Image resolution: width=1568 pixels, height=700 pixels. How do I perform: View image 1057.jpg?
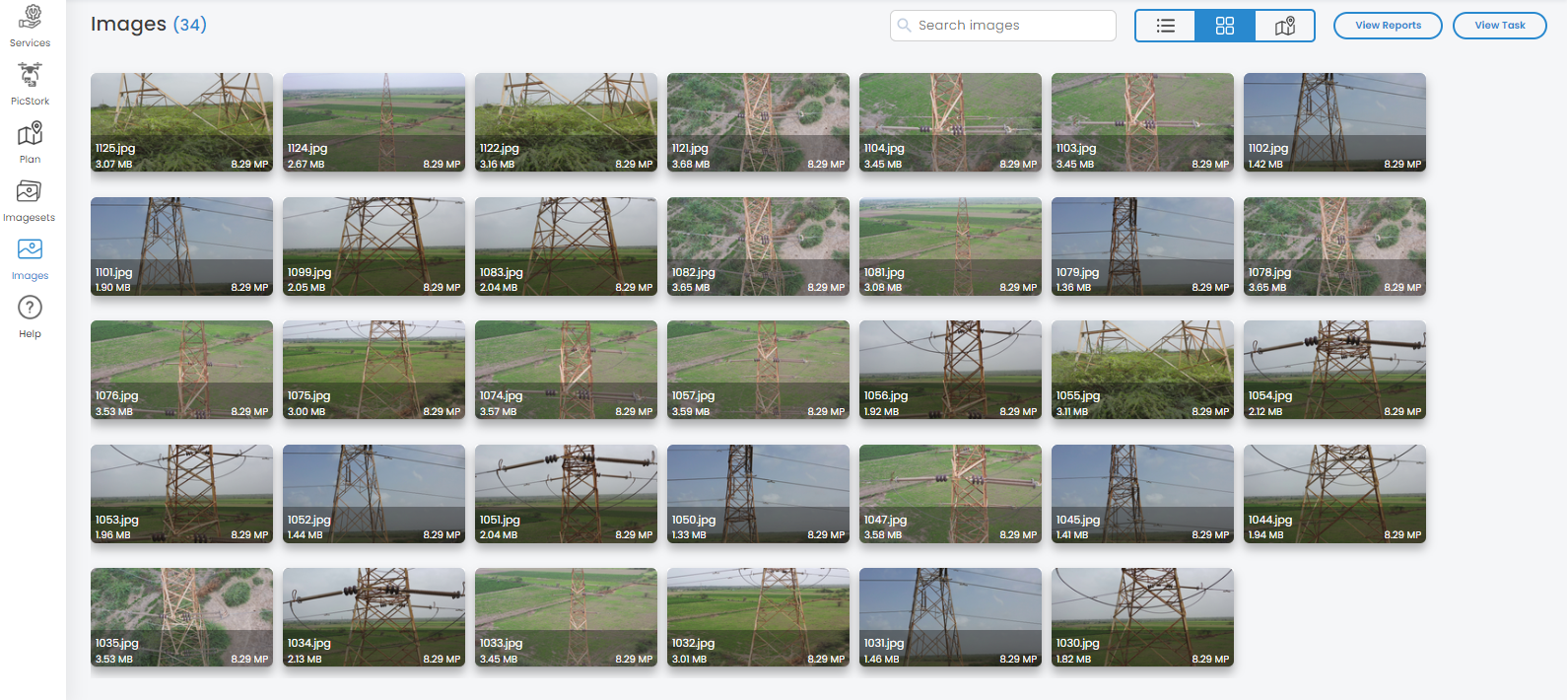(758, 370)
